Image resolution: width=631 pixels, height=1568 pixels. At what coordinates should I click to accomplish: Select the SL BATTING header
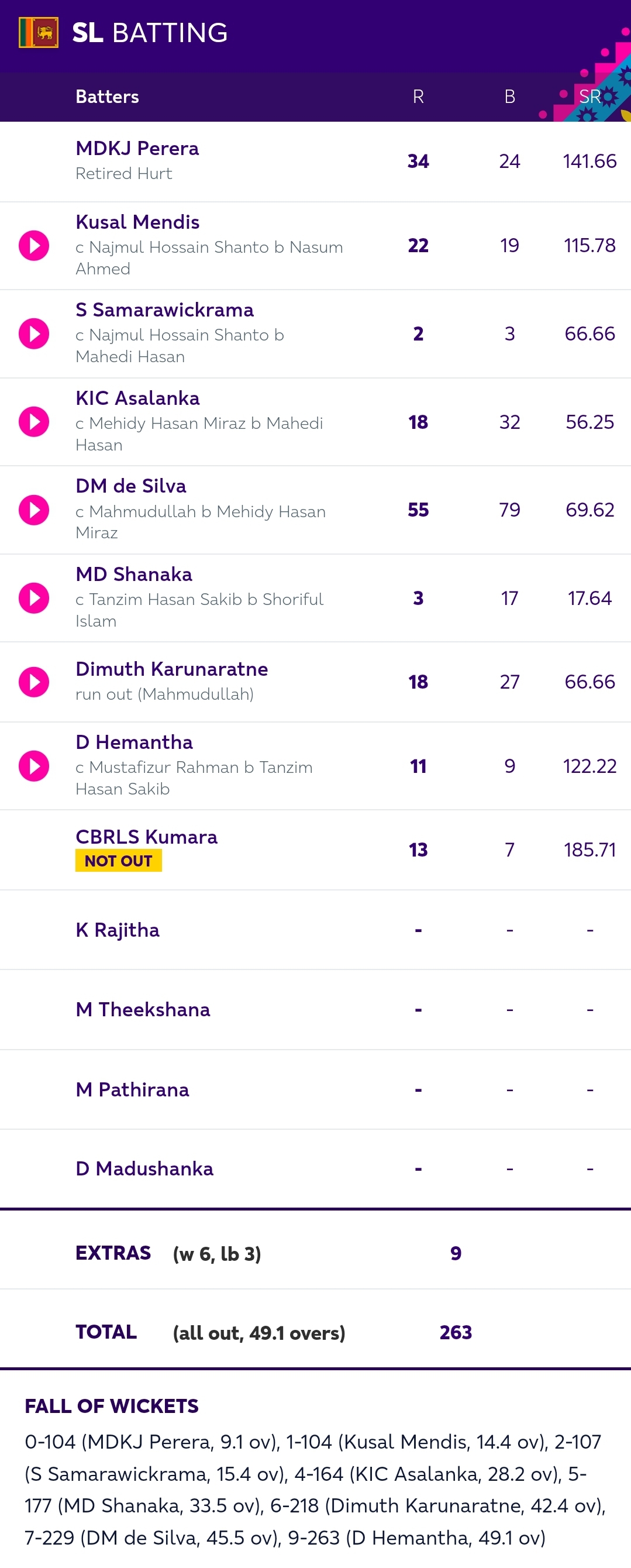(150, 32)
